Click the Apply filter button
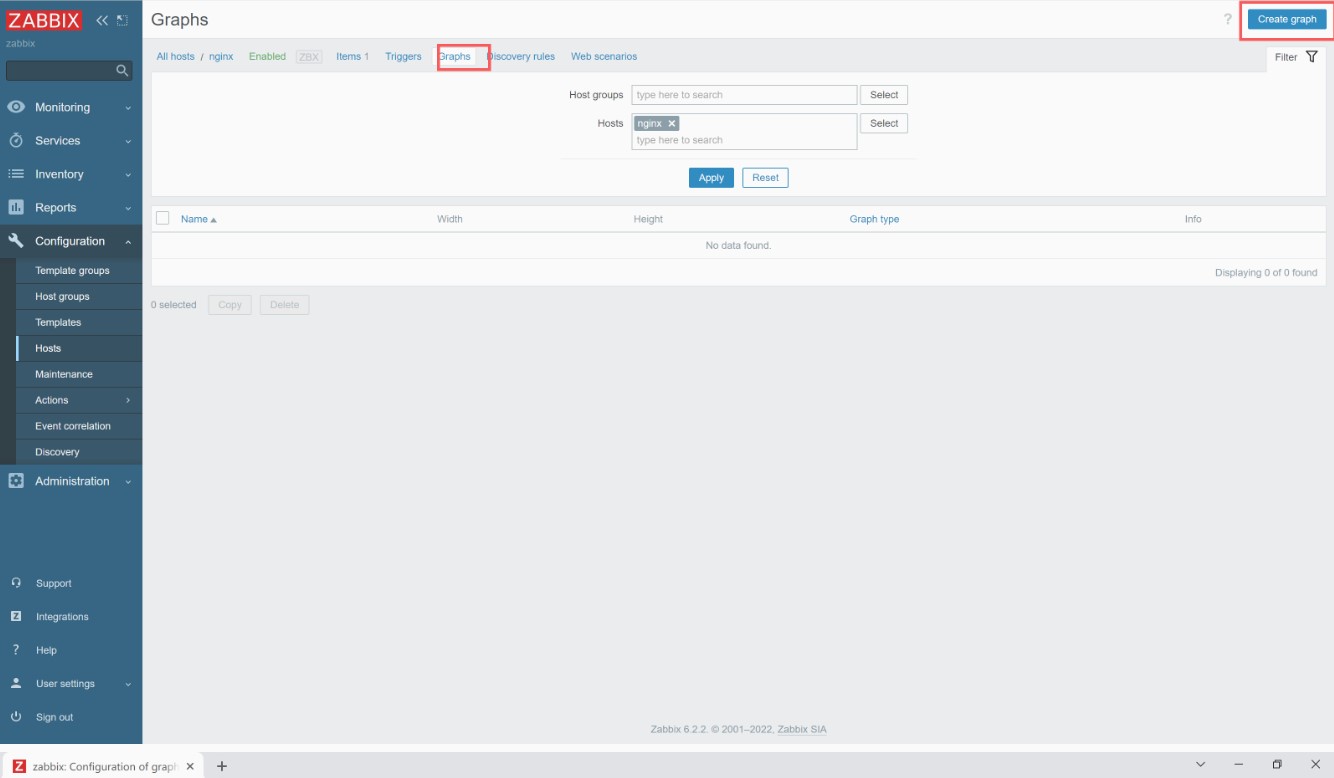 [711, 177]
